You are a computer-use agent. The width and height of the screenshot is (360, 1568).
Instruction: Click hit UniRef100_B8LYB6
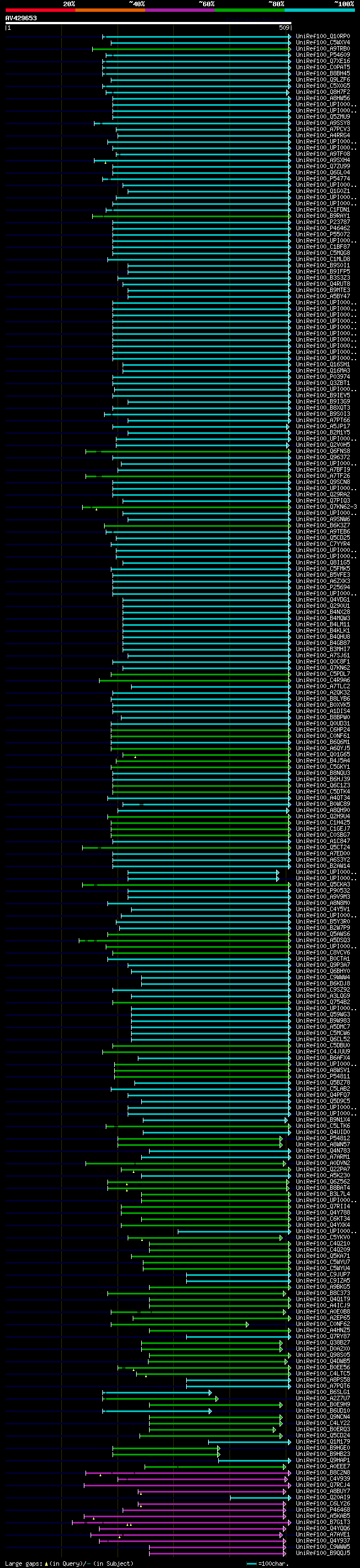coord(323,699)
